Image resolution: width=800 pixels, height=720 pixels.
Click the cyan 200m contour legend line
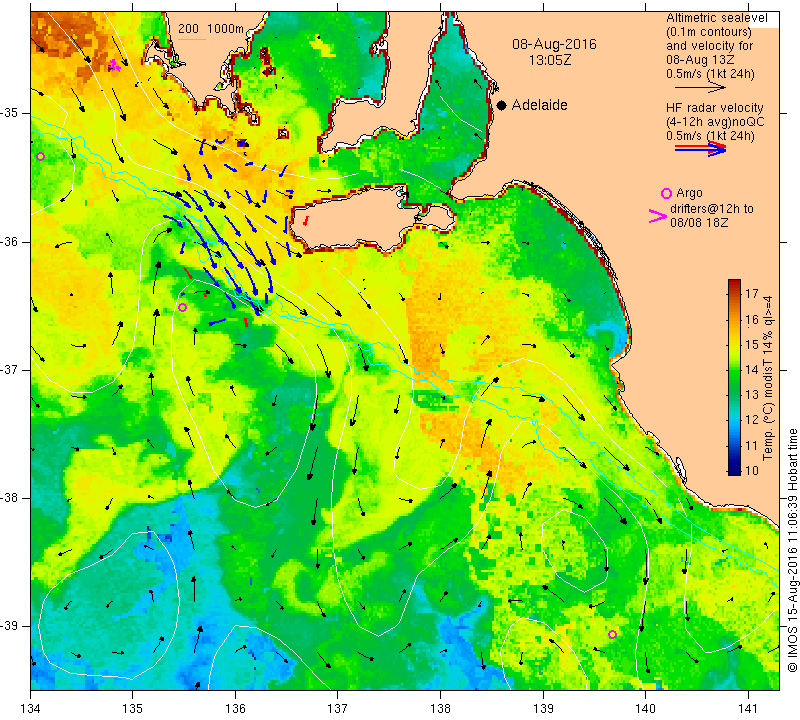tap(191, 39)
